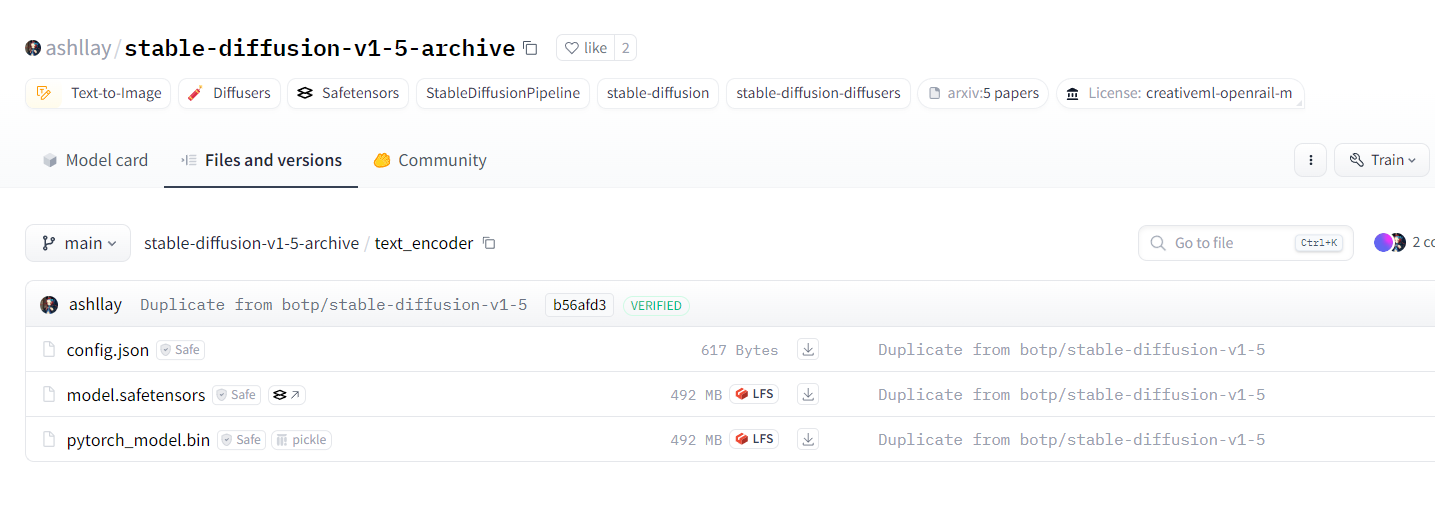The height and width of the screenshot is (527, 1435).
Task: Open the like count showing 2
Action: point(625,48)
